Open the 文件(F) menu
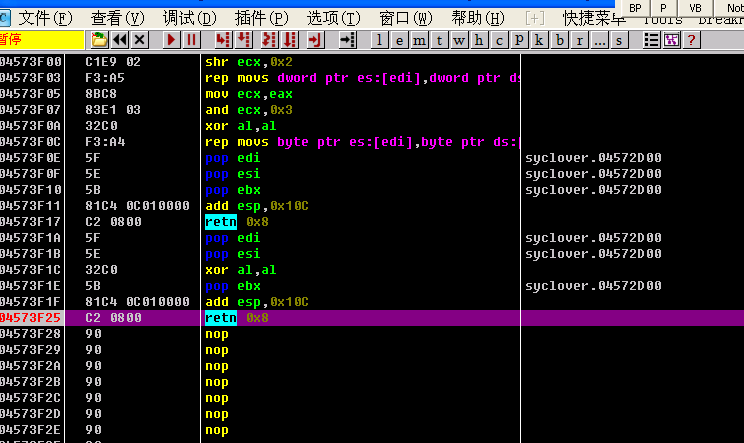744x443 pixels. (46, 18)
